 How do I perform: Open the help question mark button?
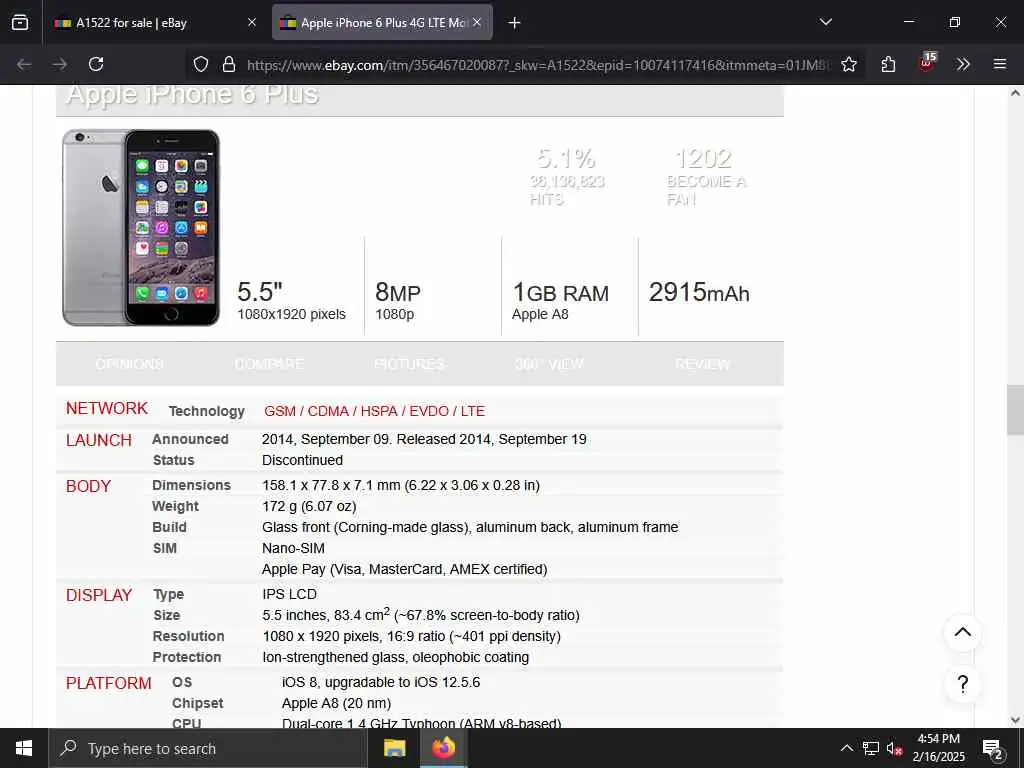963,684
